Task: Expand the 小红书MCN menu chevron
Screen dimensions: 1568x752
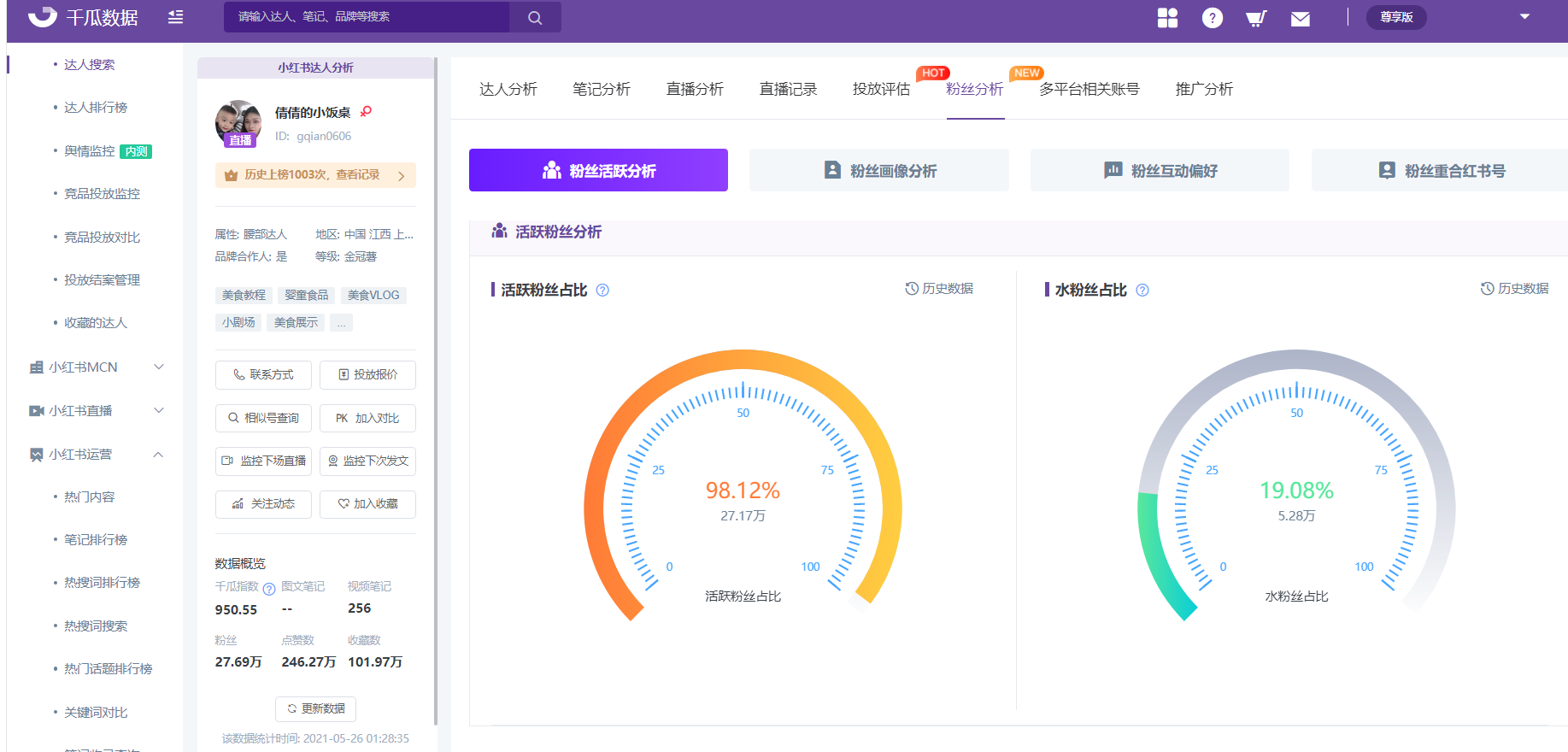Action: (x=159, y=367)
